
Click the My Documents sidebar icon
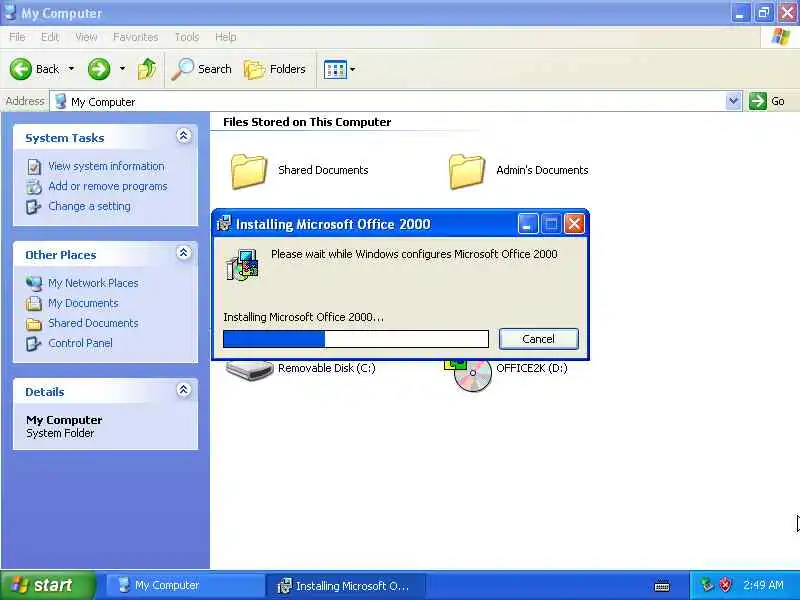(x=34, y=304)
